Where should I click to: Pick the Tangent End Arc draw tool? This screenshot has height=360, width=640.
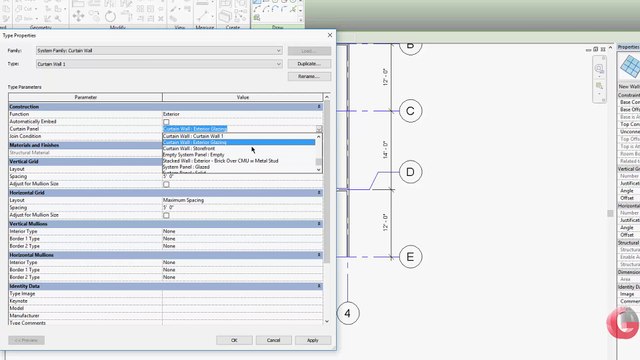tap(275, 9)
